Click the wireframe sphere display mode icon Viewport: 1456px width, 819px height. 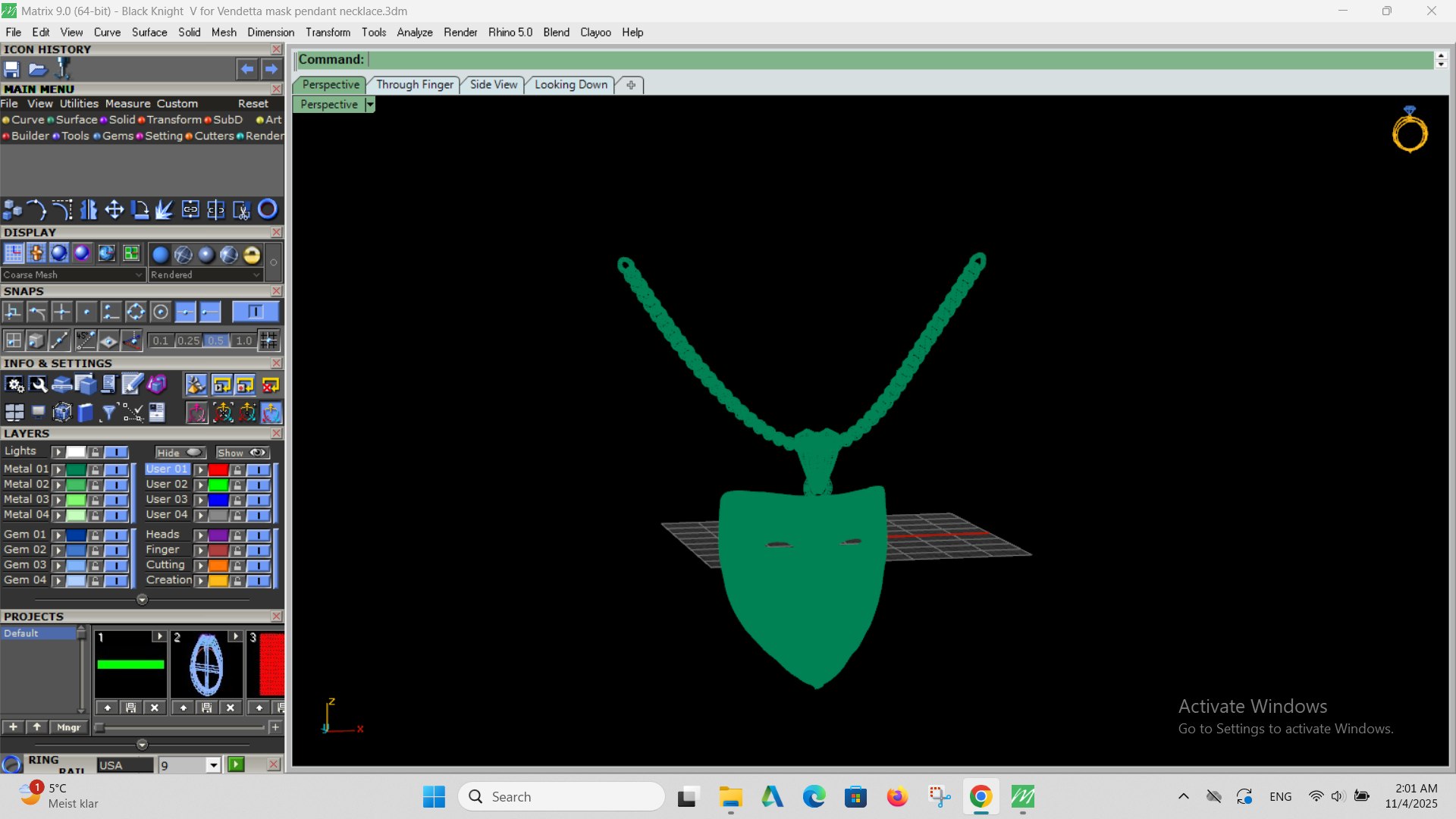184,255
